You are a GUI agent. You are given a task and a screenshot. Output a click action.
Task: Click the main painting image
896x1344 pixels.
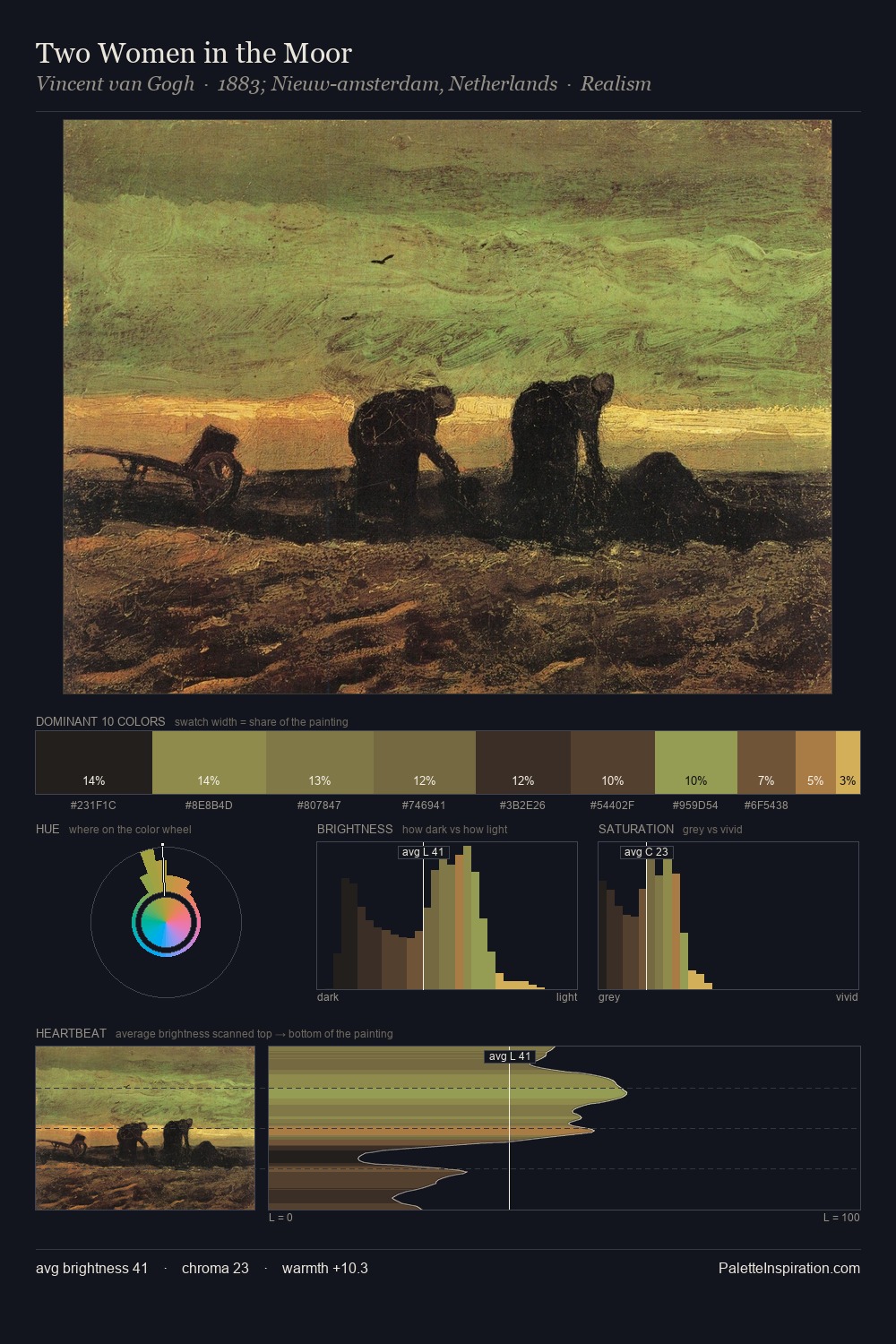pos(447,407)
